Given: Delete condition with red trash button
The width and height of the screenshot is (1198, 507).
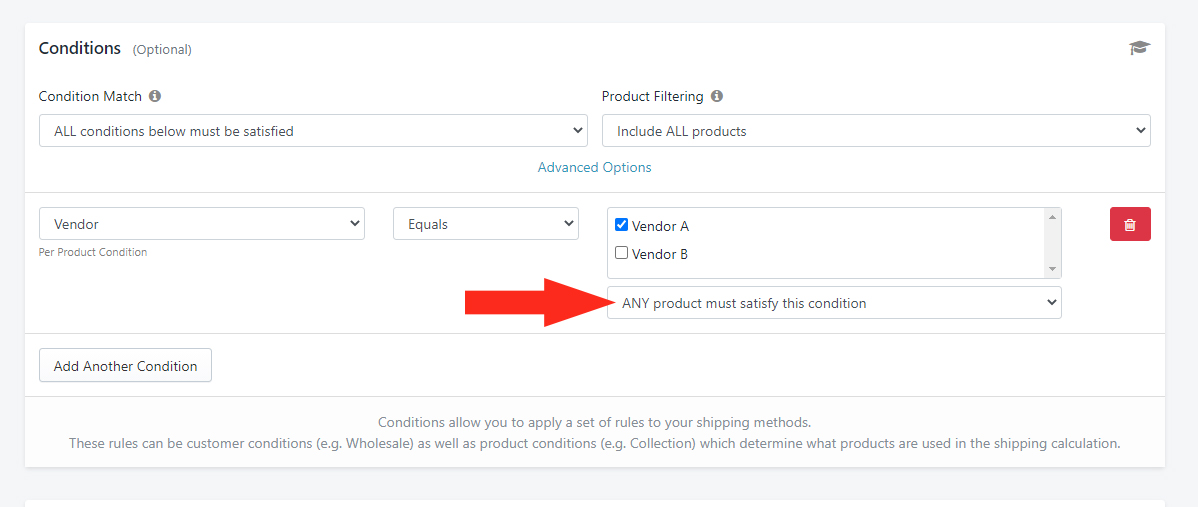Looking at the screenshot, I should click(x=1130, y=224).
